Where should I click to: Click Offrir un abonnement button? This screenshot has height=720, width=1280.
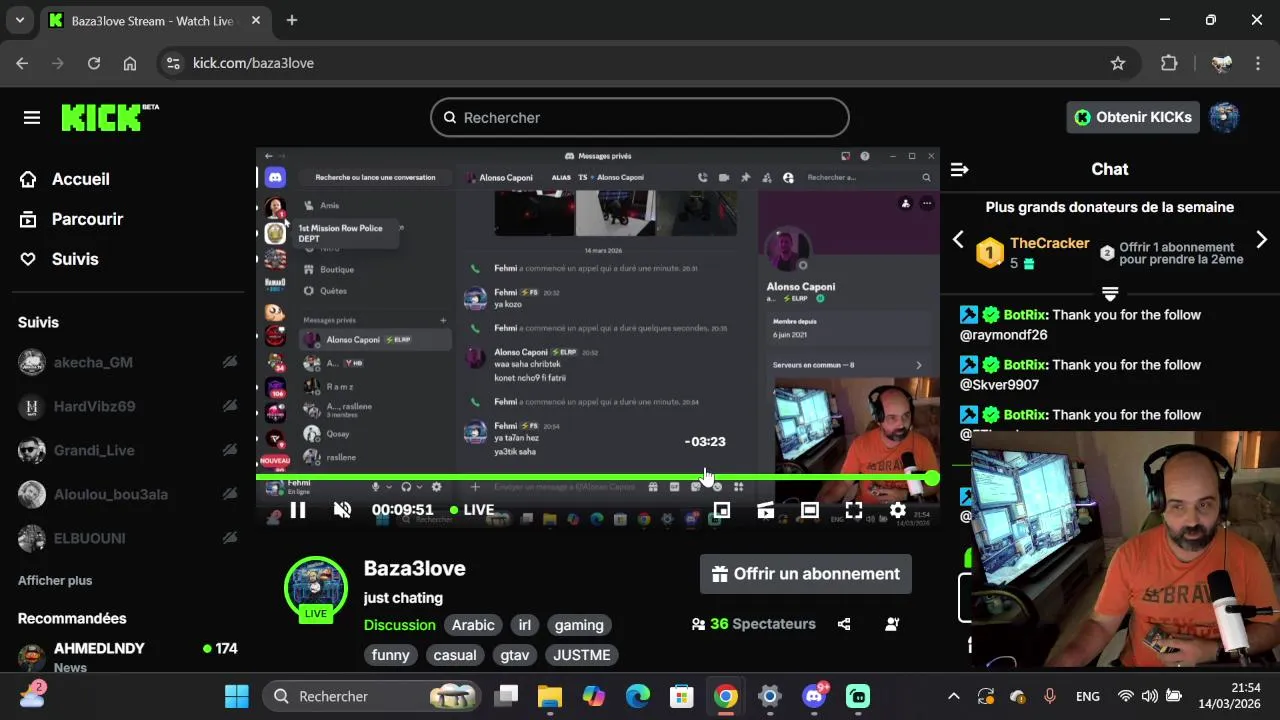pos(806,574)
